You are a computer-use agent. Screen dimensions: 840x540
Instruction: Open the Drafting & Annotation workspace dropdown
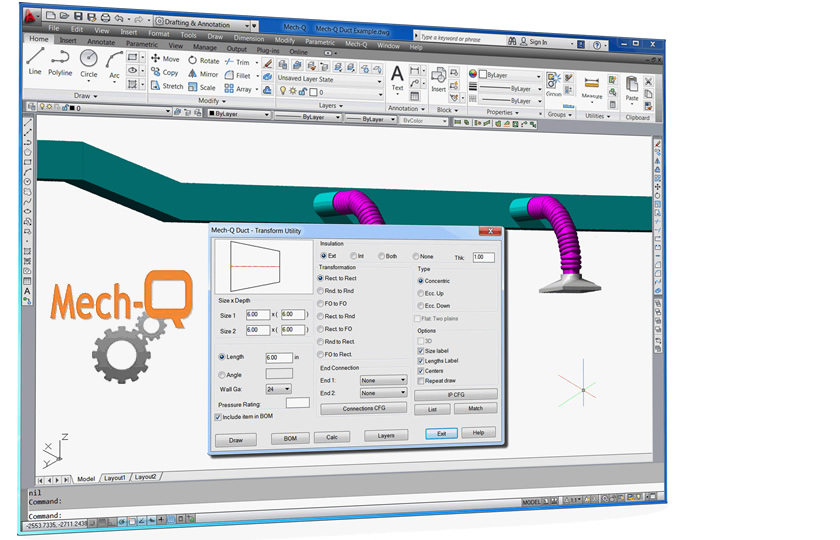click(x=202, y=23)
